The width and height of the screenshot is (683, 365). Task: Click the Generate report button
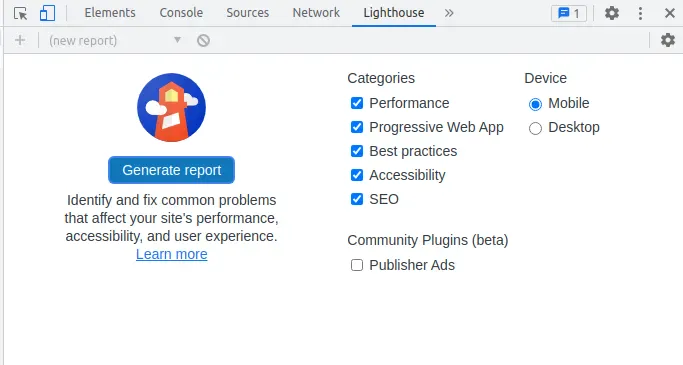pyautogui.click(x=171, y=170)
